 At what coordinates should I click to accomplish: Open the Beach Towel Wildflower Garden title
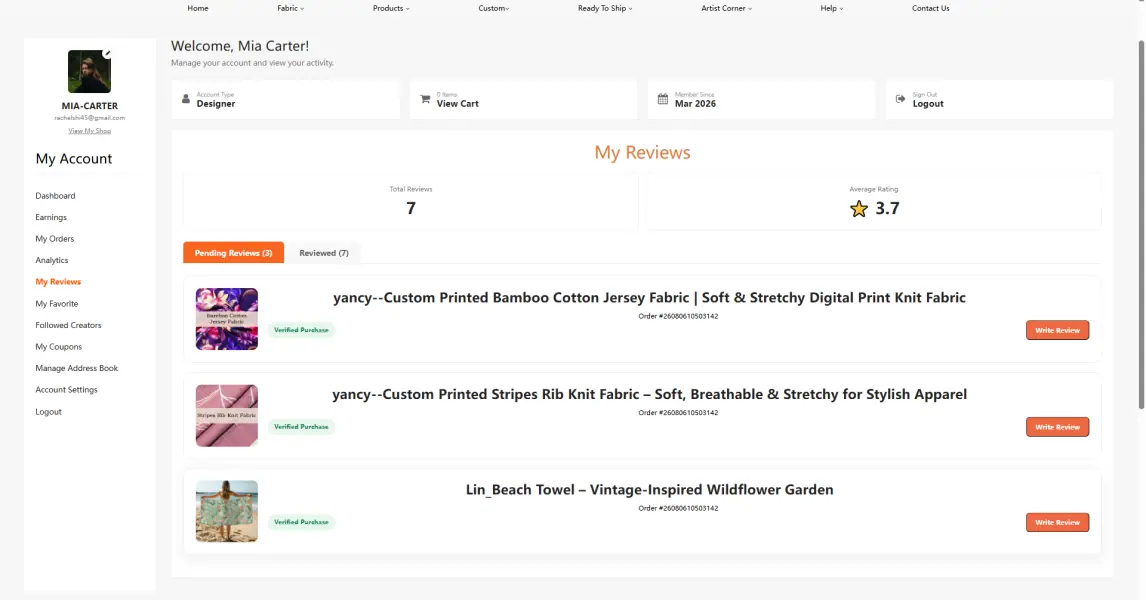pyautogui.click(x=649, y=490)
